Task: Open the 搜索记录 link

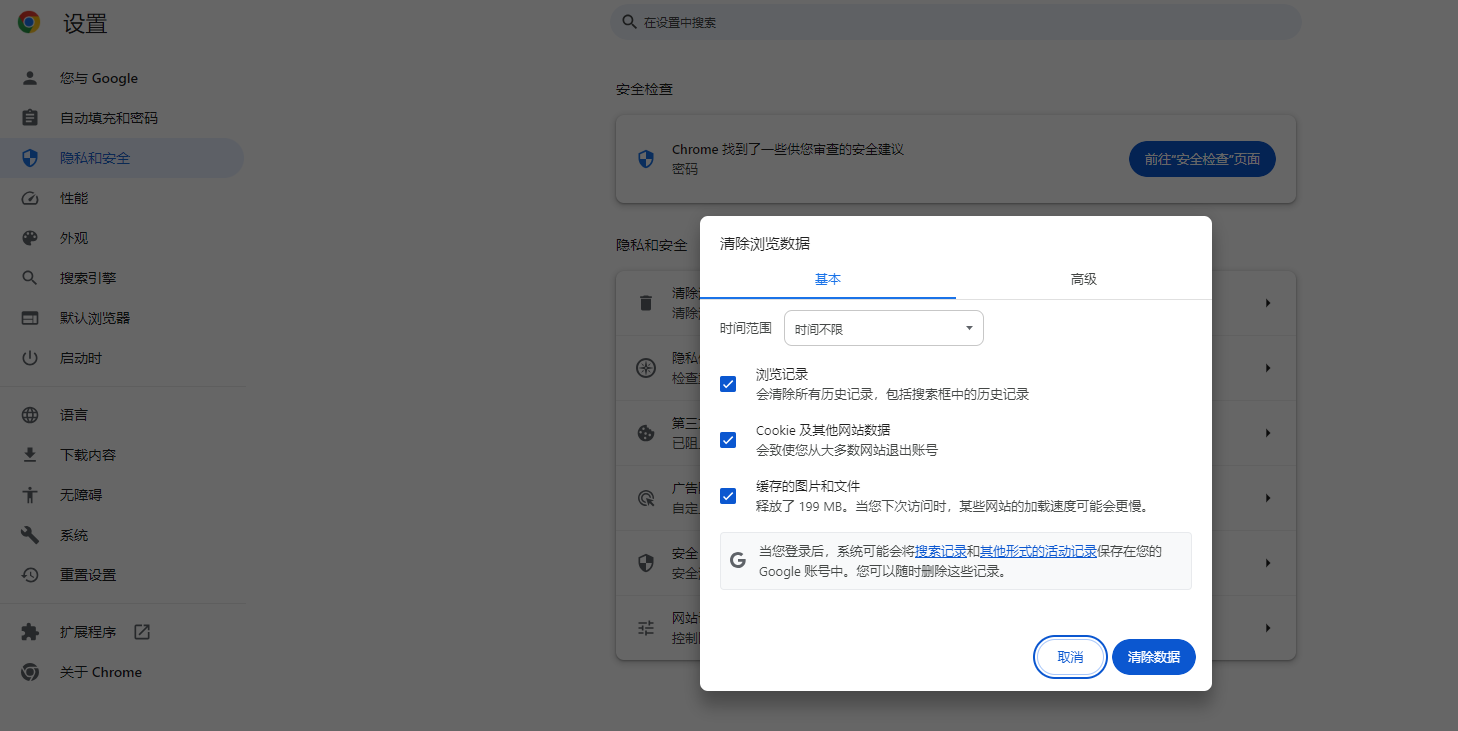Action: coord(941,550)
